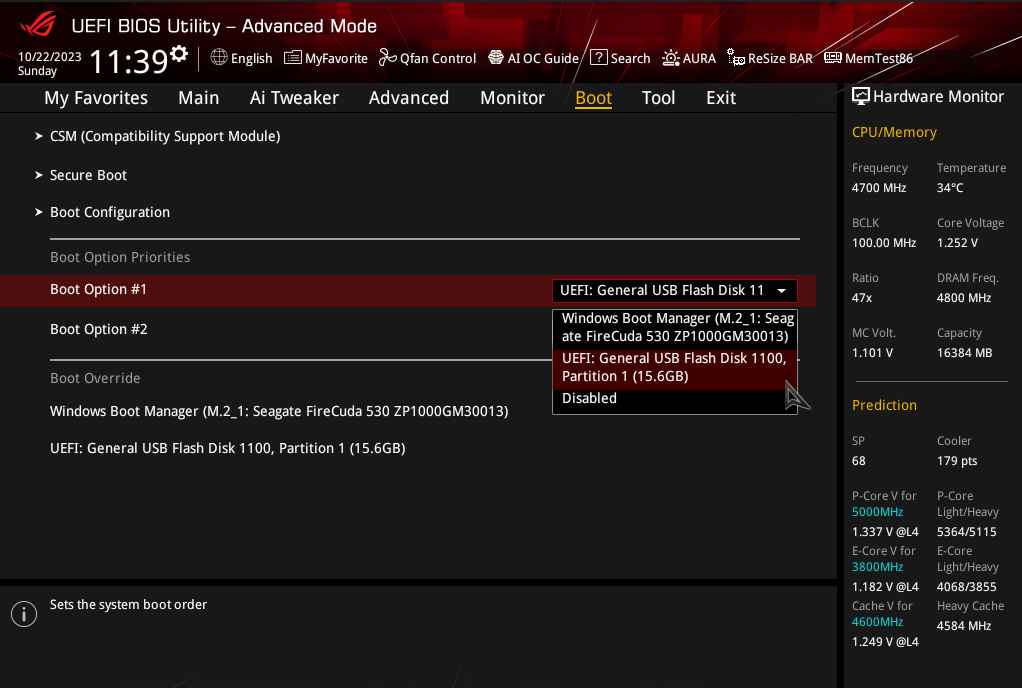Choose Disabled in the boot option list
1022x688 pixels.
pos(590,398)
